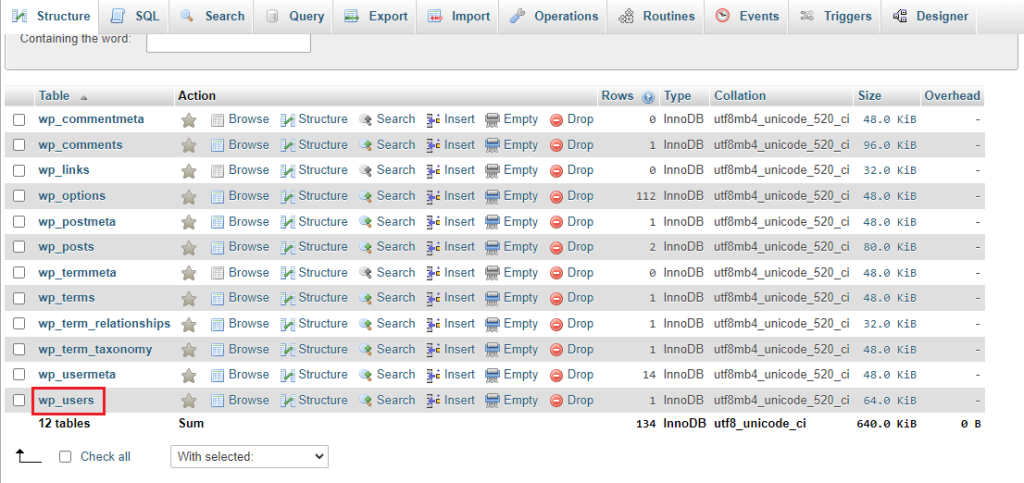Tick the wp_options row checkbox
Screen dimensions: 1024x483
[20, 196]
